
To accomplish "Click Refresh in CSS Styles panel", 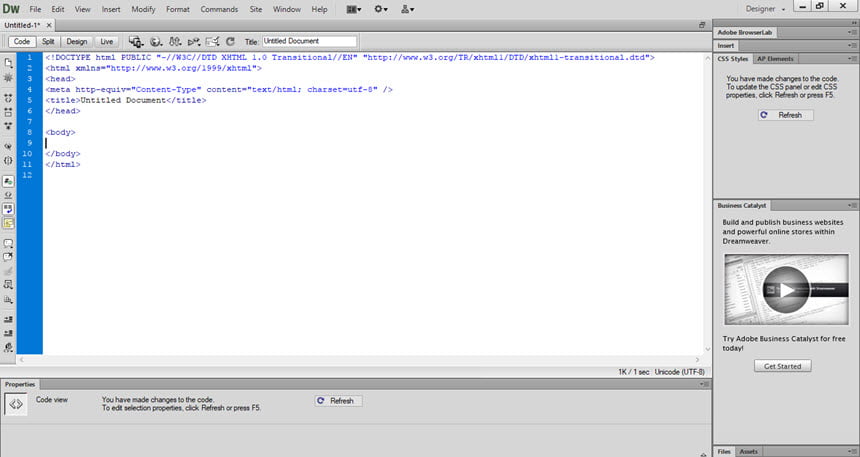I will (785, 115).
